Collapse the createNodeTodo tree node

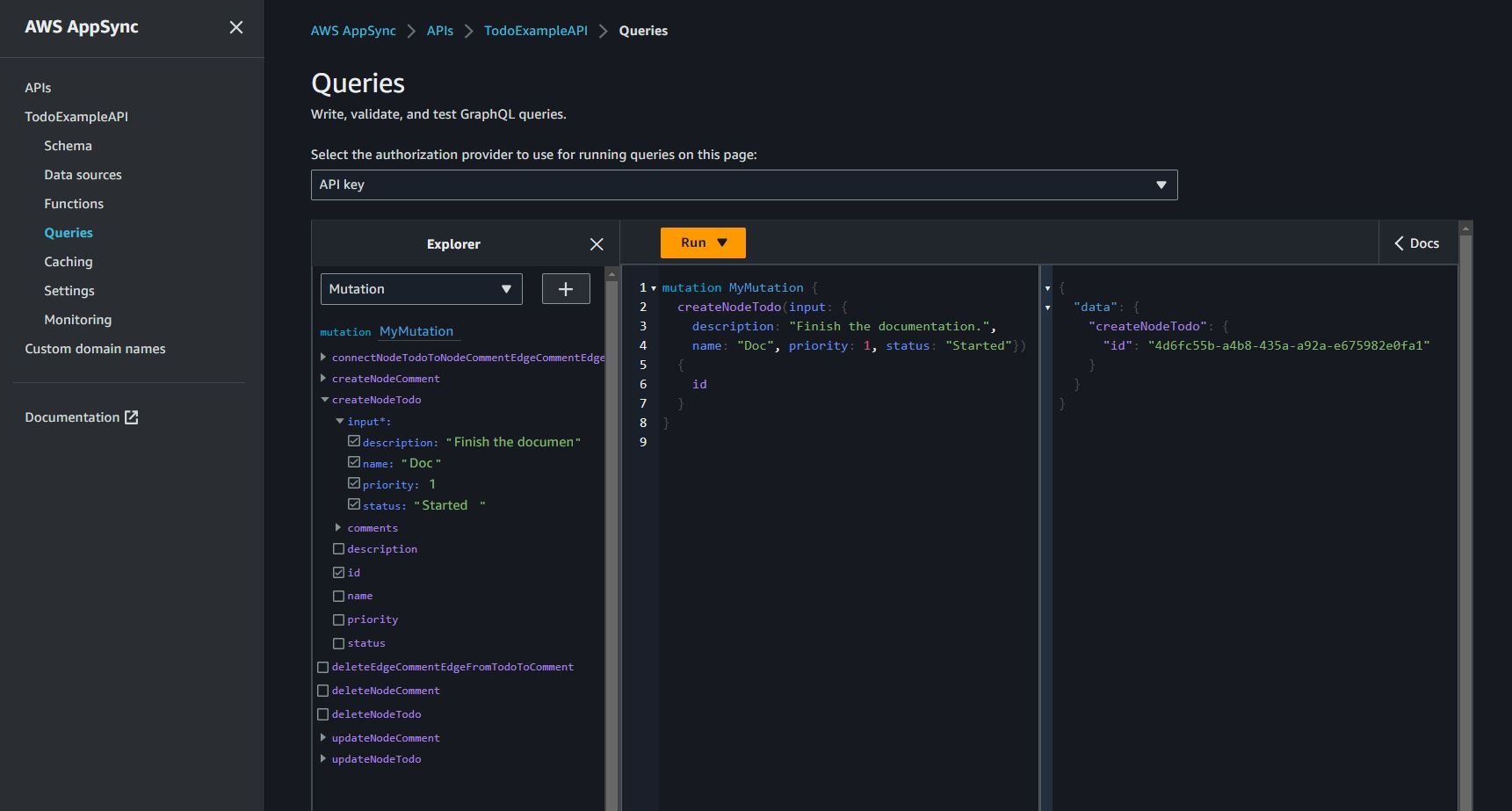click(x=324, y=400)
